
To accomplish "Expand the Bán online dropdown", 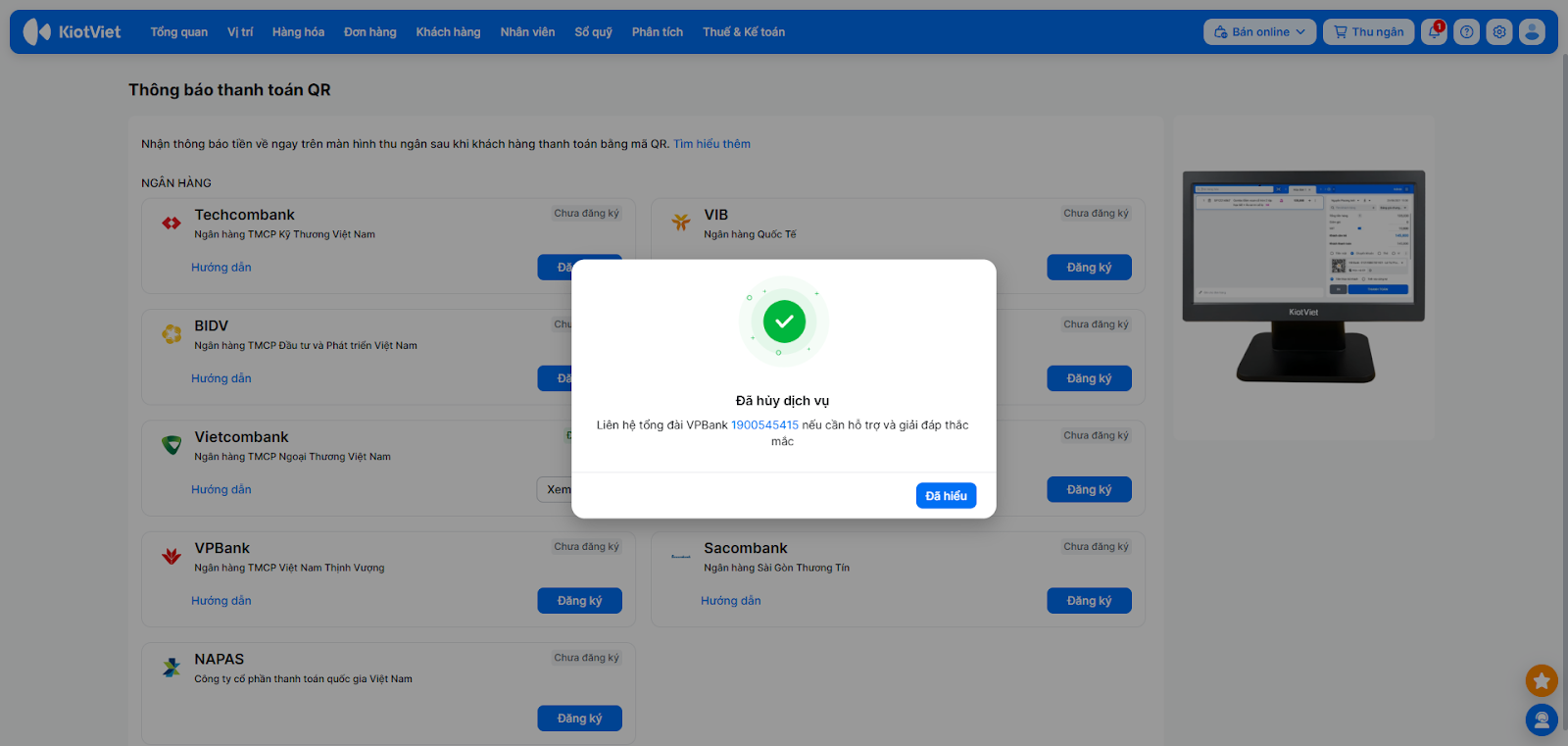I will [1260, 31].
